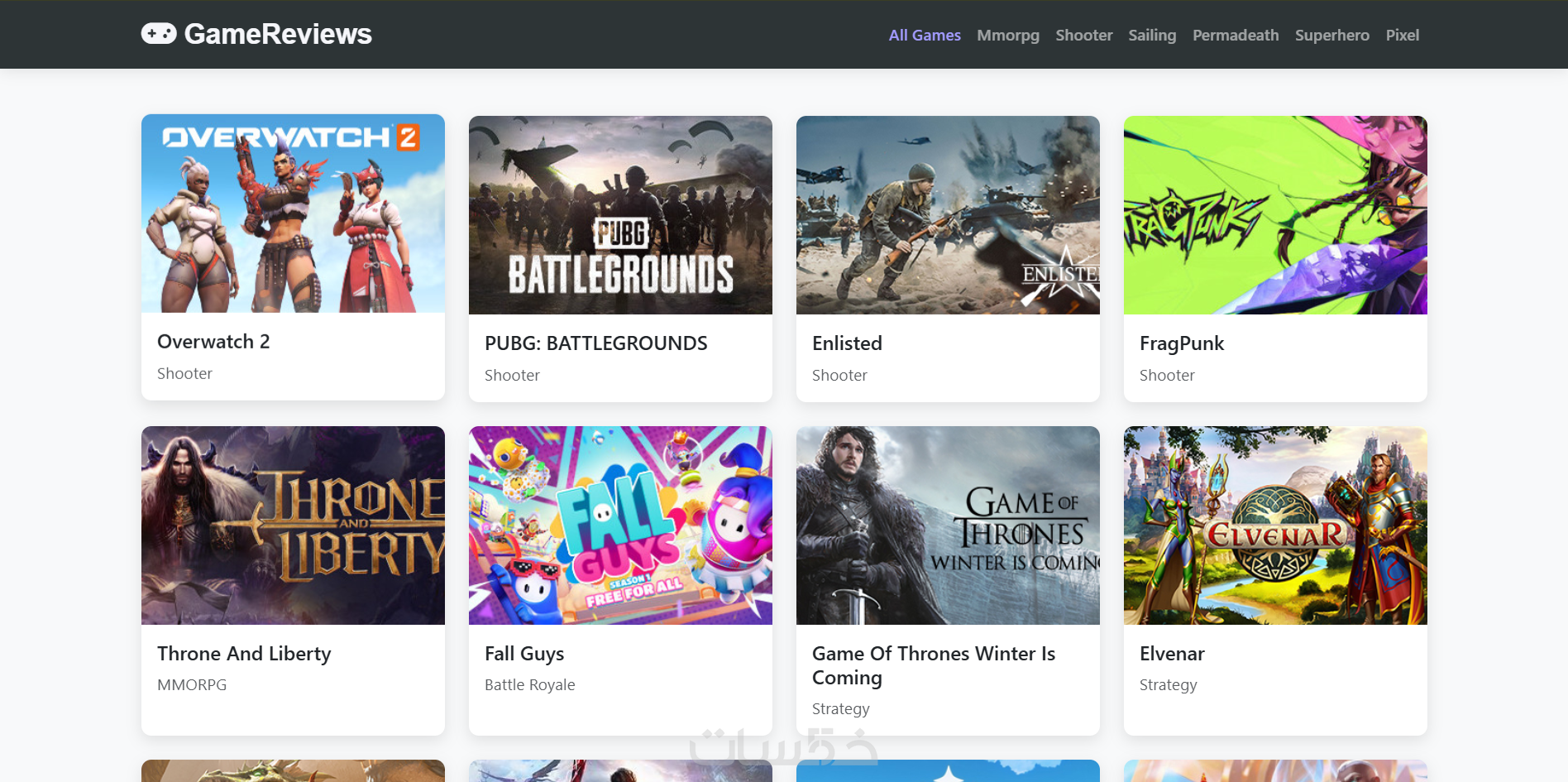Click the Strategy label under Game Of Thrones
This screenshot has height=782, width=1568.
tap(840, 708)
